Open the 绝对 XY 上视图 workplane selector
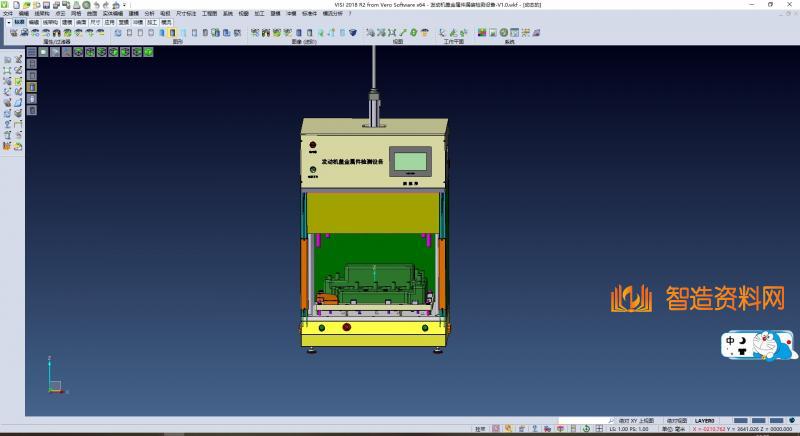Viewport: 800px width, 436px height. click(636, 421)
